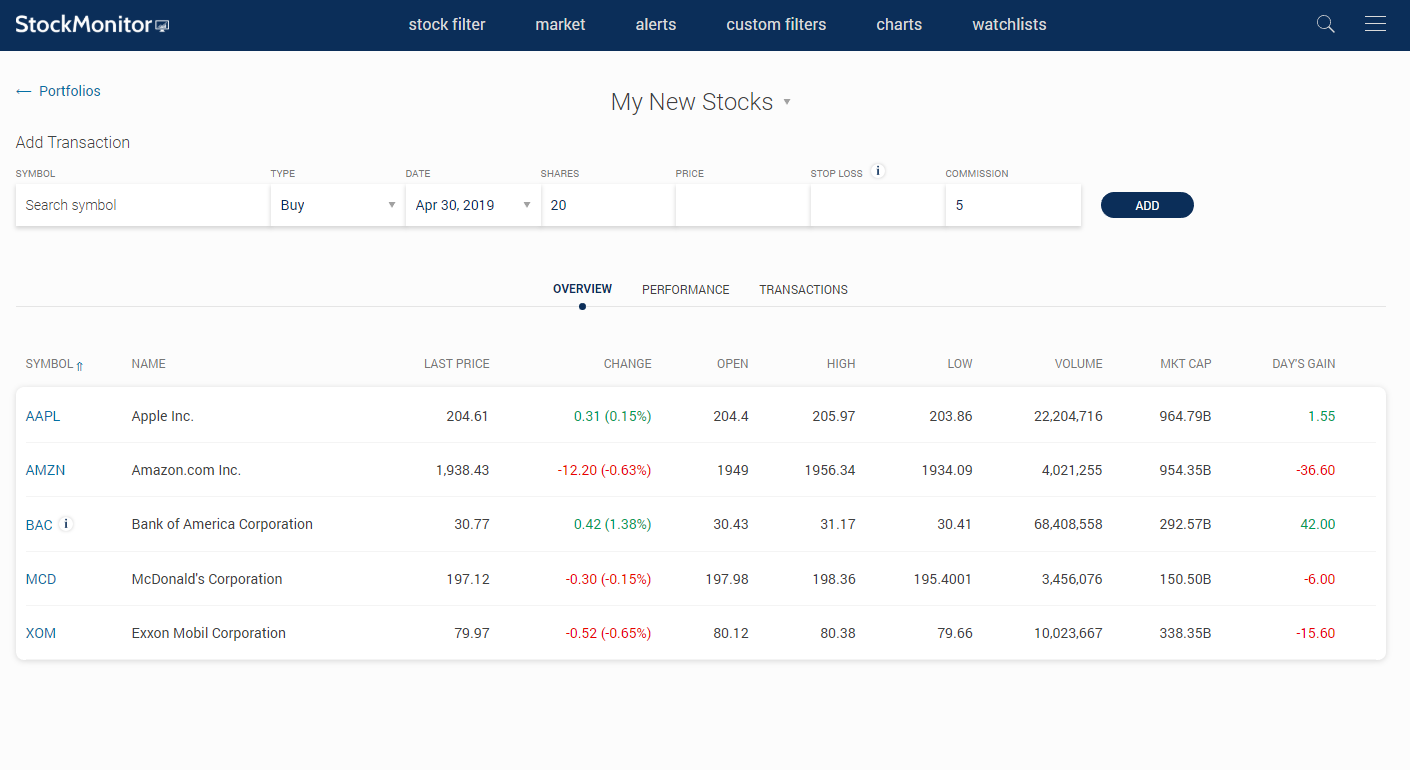The width and height of the screenshot is (1410, 770).
Task: Focus the Search symbol field
Action: tap(143, 205)
